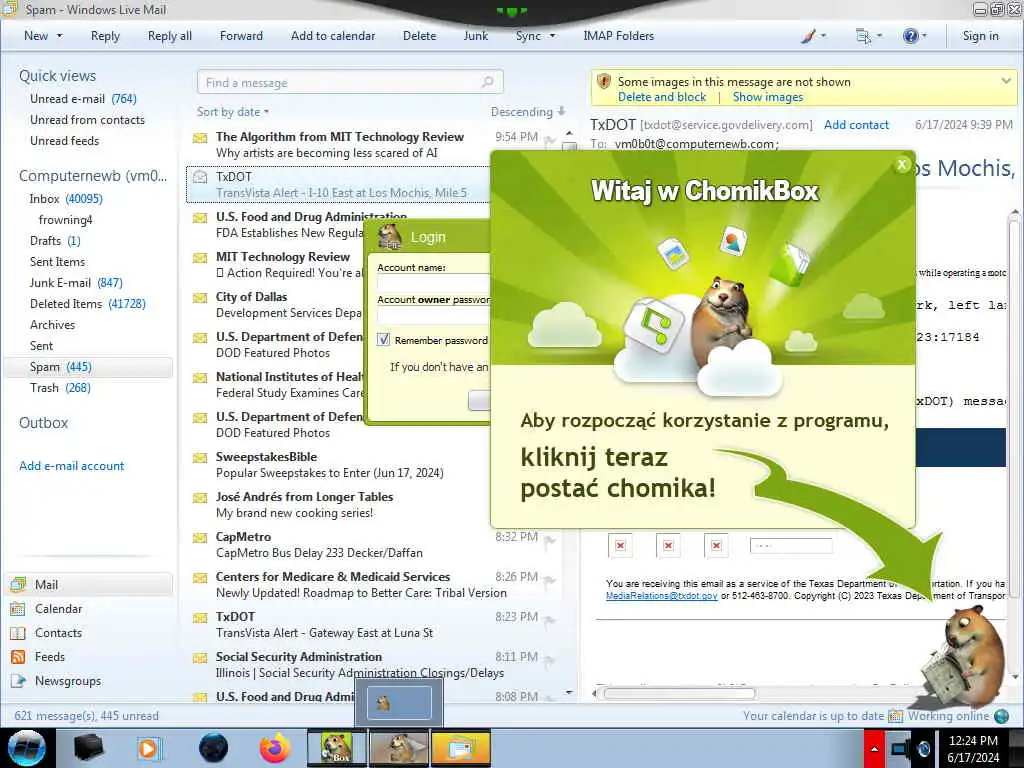Launch Firefox from taskbar
Screen dimensions: 1024x768
(x=275, y=748)
